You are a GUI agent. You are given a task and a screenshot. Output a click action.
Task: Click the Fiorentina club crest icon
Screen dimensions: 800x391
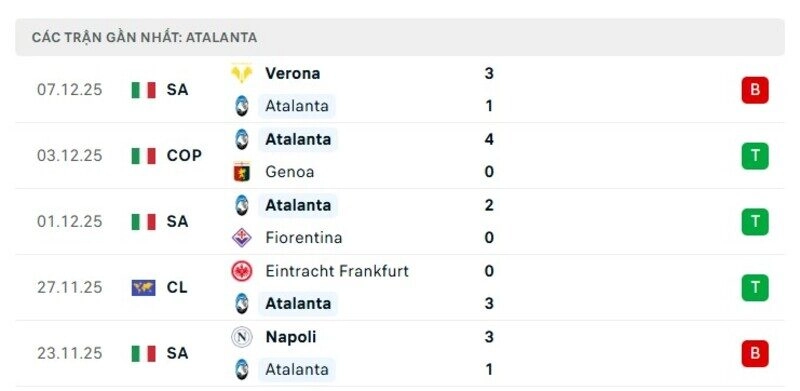[x=241, y=238]
